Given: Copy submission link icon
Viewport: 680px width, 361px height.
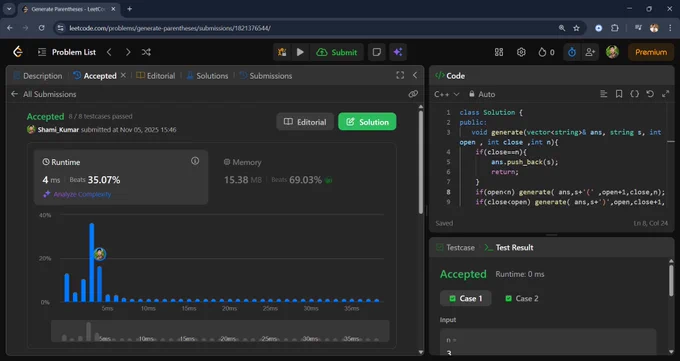Looking at the screenshot, I should click(x=413, y=94).
